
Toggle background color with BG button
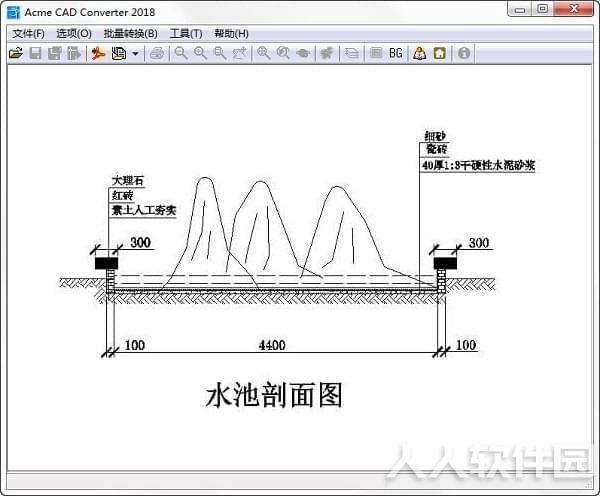pyautogui.click(x=396, y=53)
